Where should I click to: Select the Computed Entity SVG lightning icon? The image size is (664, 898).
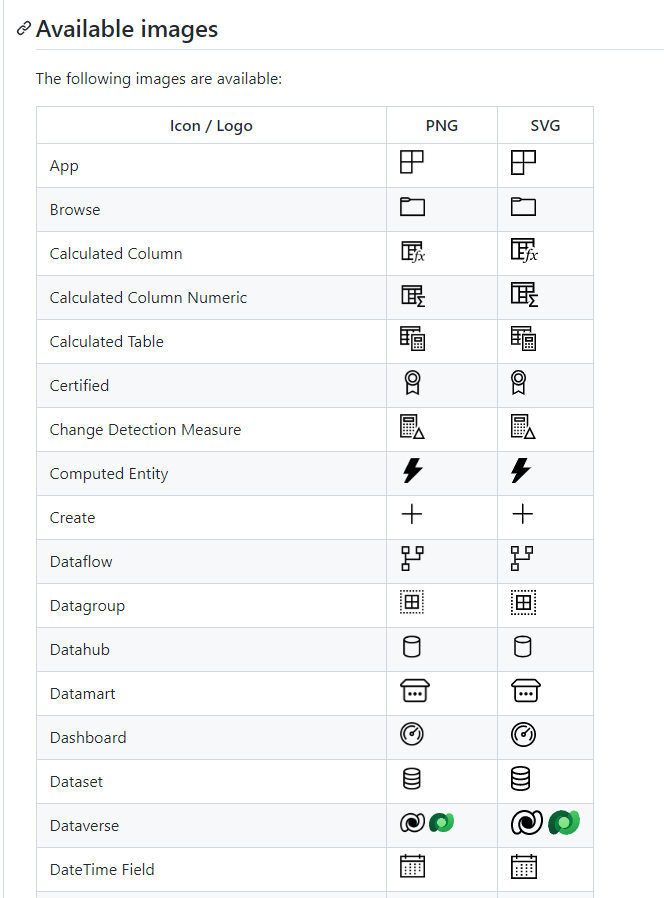click(x=521, y=470)
